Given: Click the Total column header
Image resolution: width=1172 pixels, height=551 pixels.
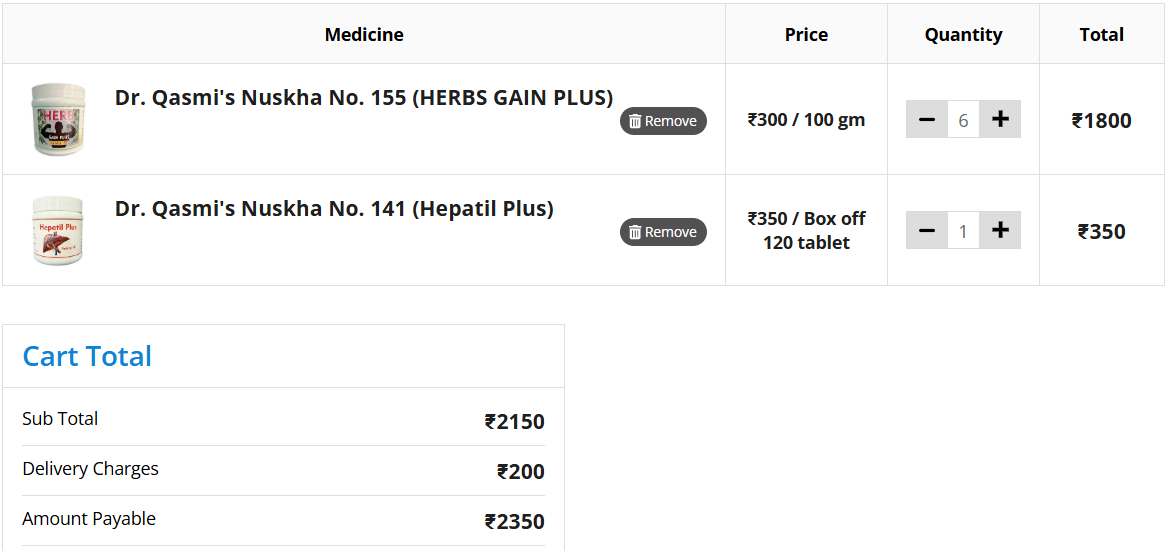Looking at the screenshot, I should click(1101, 35).
